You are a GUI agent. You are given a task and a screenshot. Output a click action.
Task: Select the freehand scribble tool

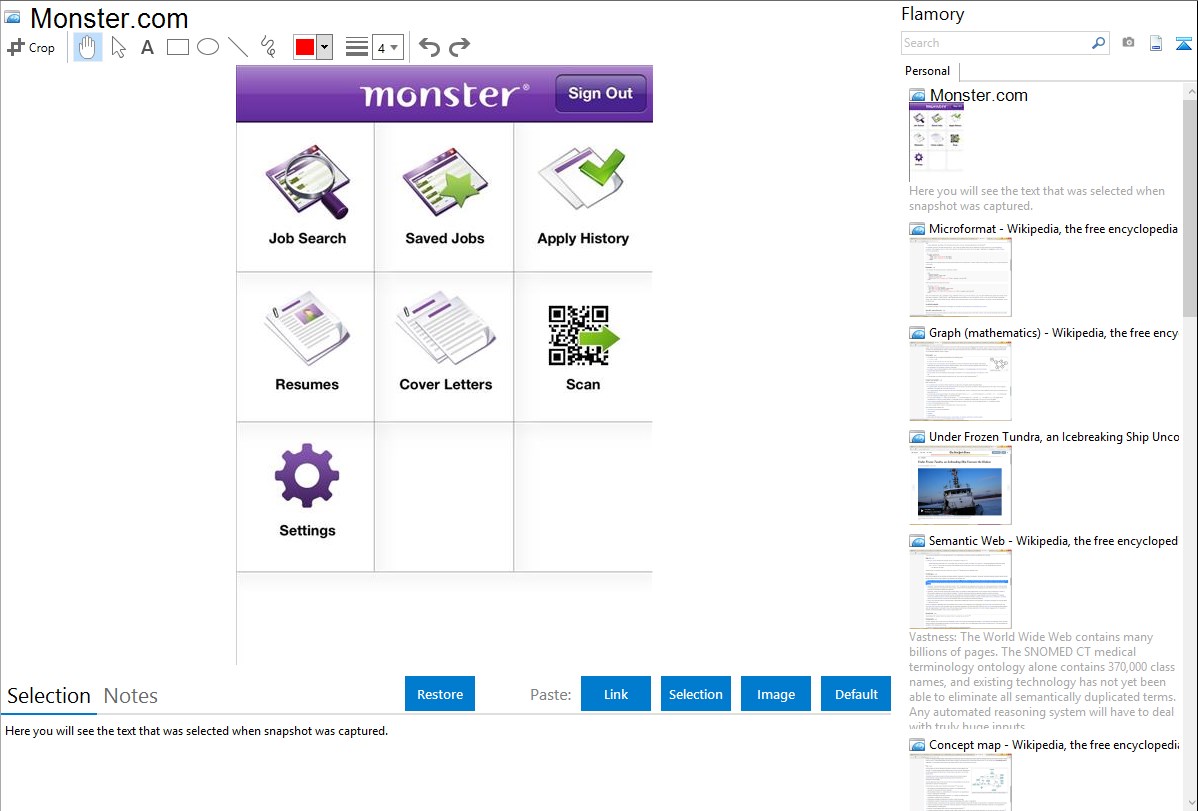click(x=268, y=47)
